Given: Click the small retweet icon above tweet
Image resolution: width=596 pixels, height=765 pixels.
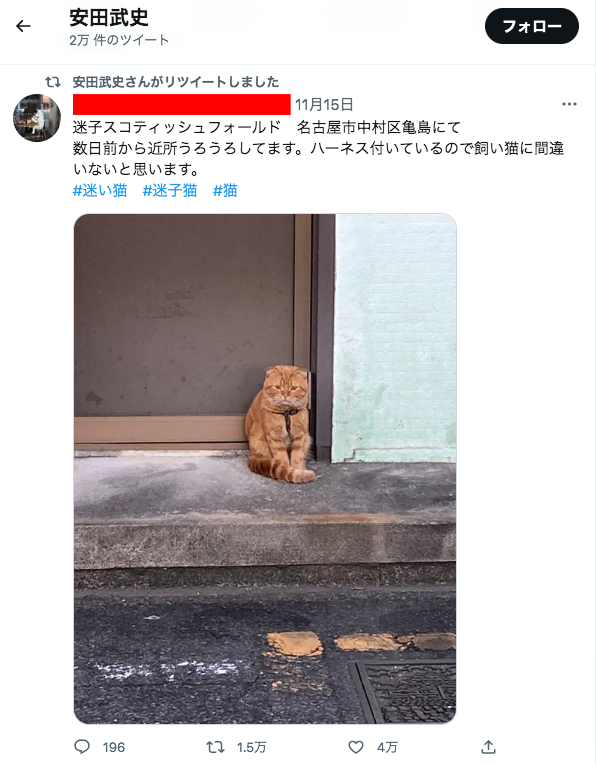Looking at the screenshot, I should (53, 82).
